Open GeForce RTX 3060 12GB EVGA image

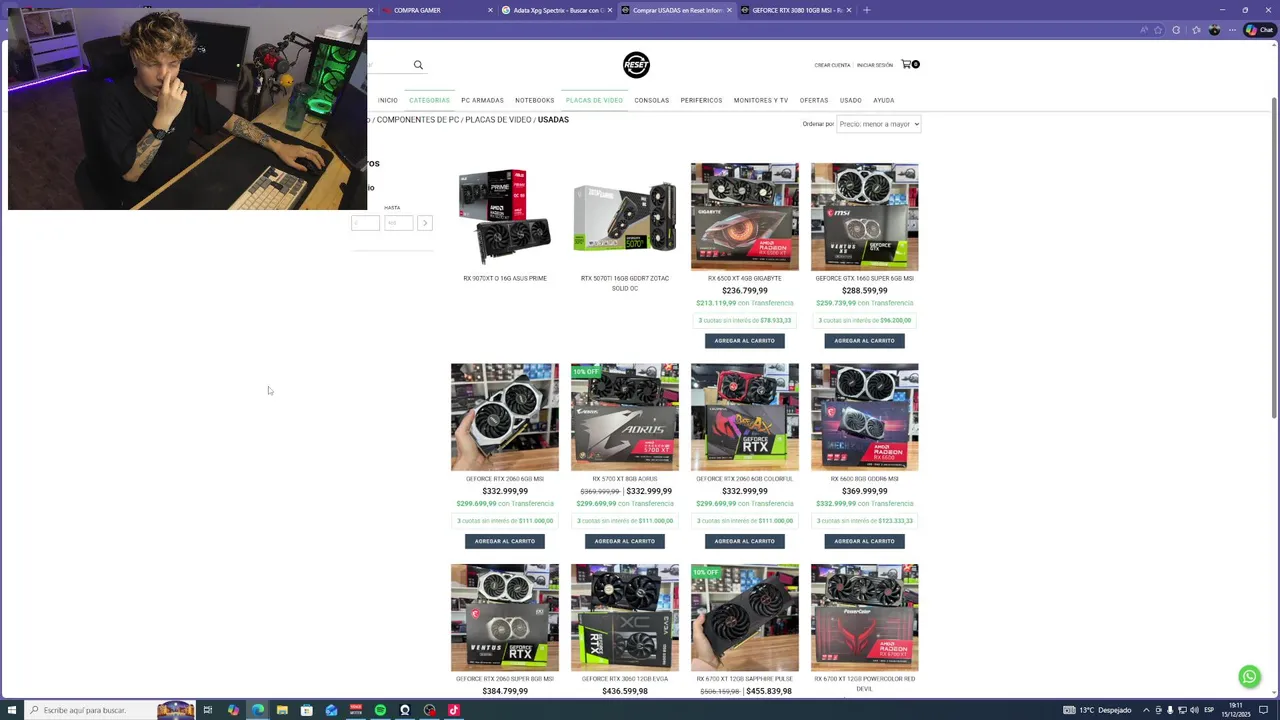point(625,618)
